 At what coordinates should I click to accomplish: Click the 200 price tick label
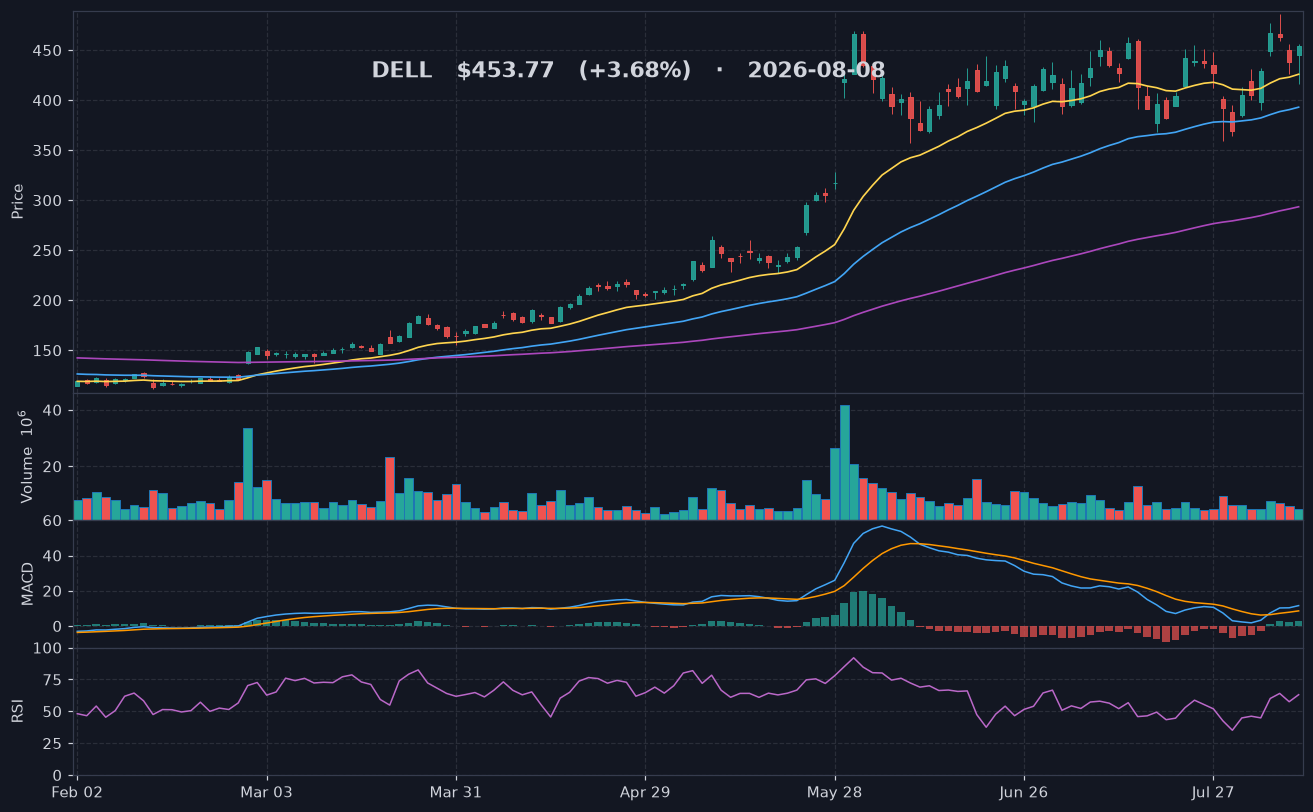tap(46, 301)
